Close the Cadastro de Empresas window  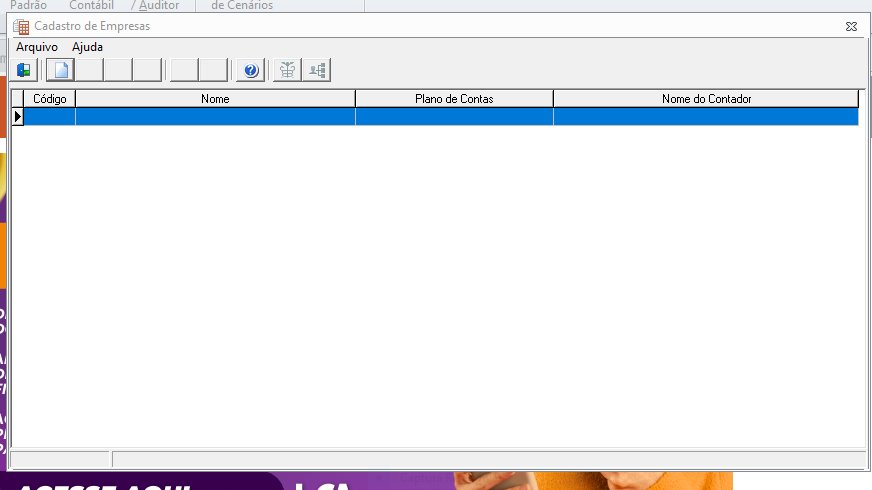850,26
